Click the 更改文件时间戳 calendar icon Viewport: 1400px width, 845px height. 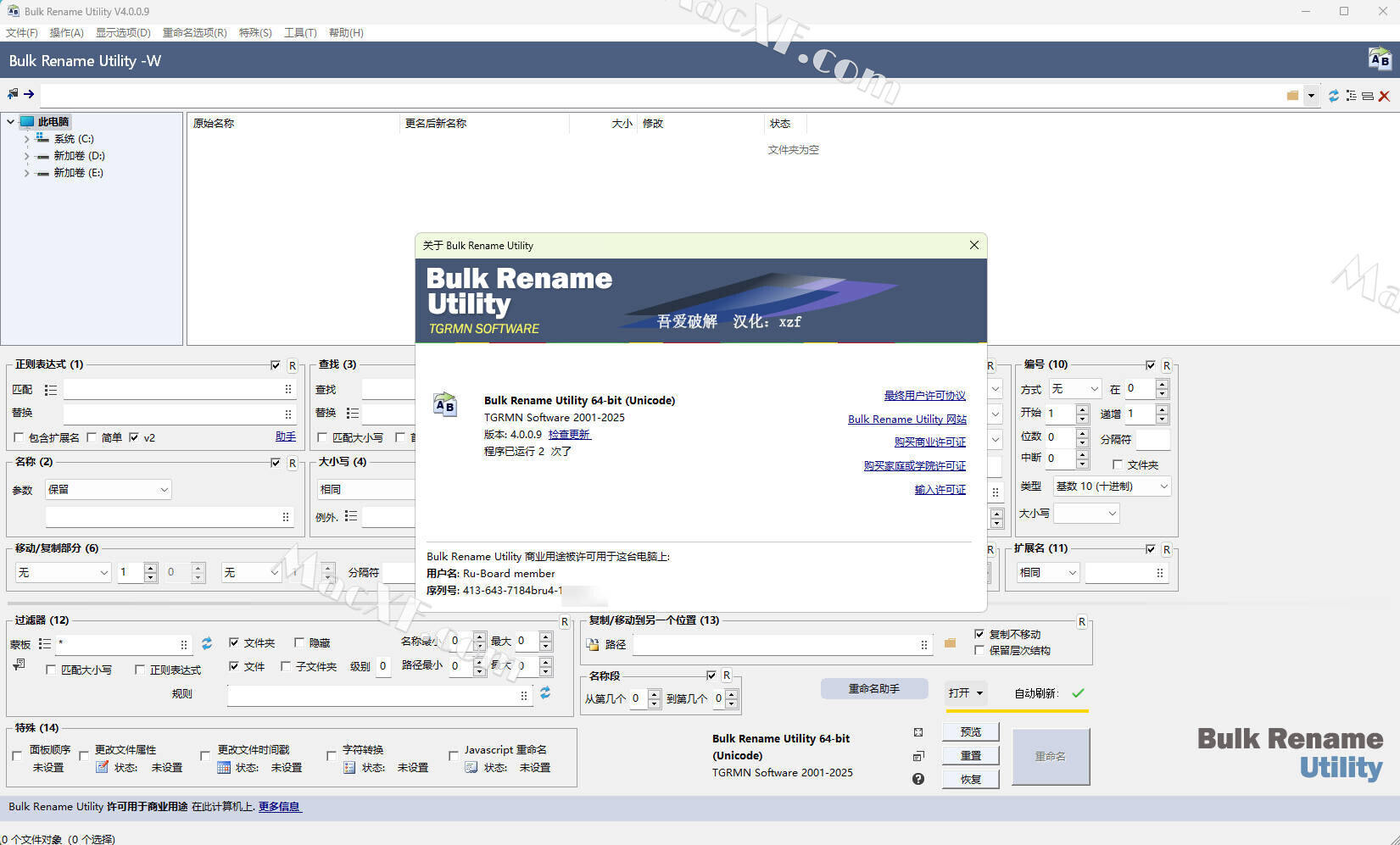point(224,767)
